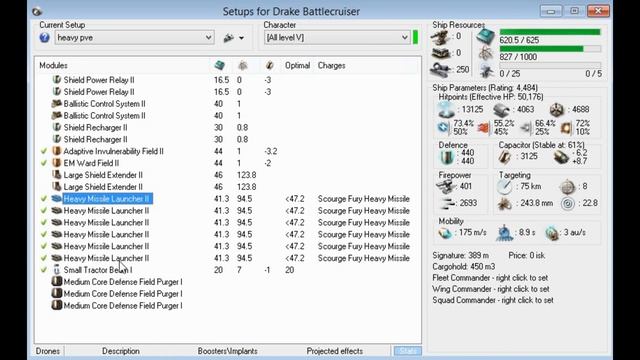The width and height of the screenshot is (640, 360).
Task: Open the ship setup actions icon menu
Action: pos(233,38)
